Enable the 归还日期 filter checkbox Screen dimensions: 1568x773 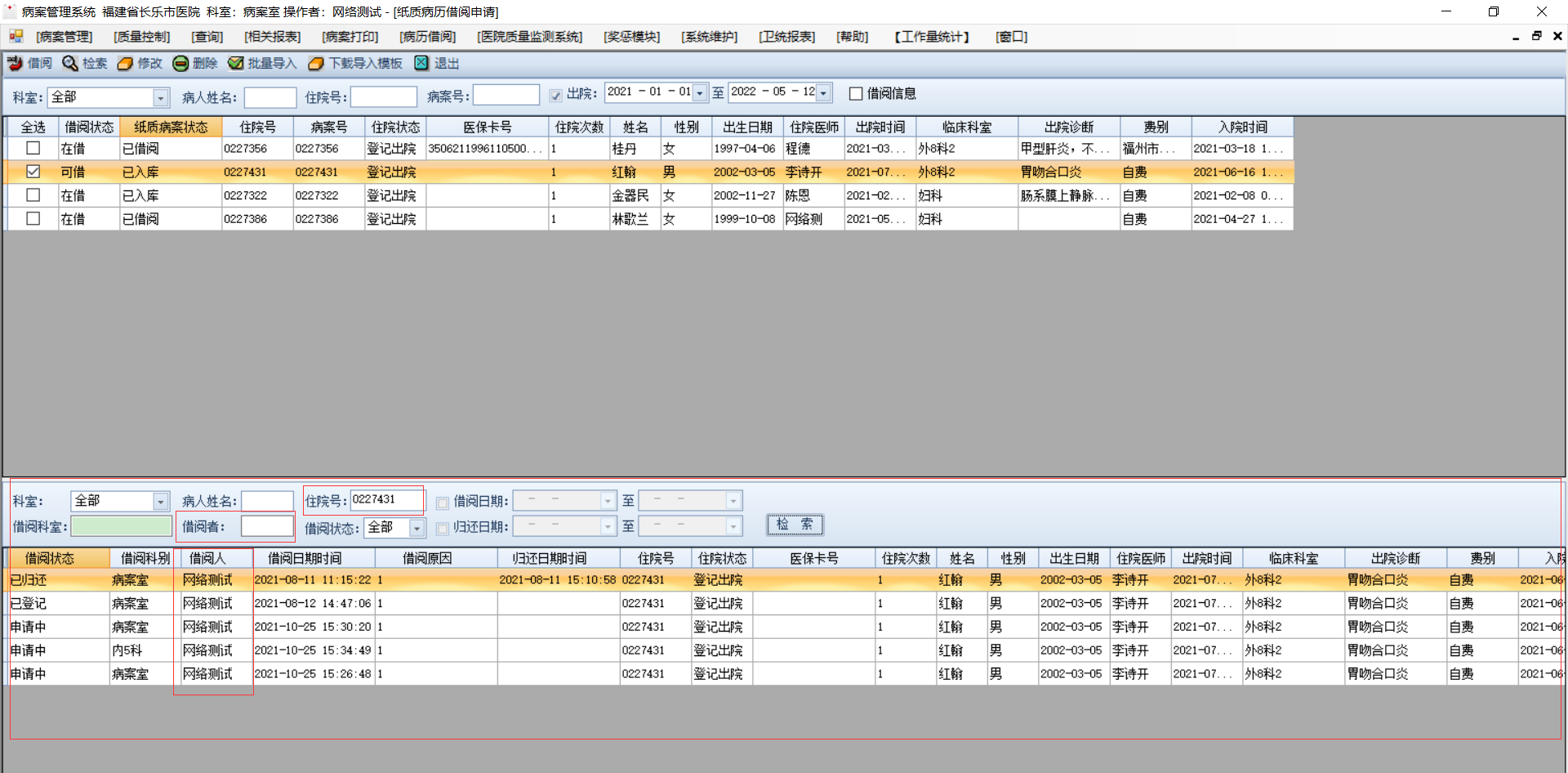click(443, 529)
